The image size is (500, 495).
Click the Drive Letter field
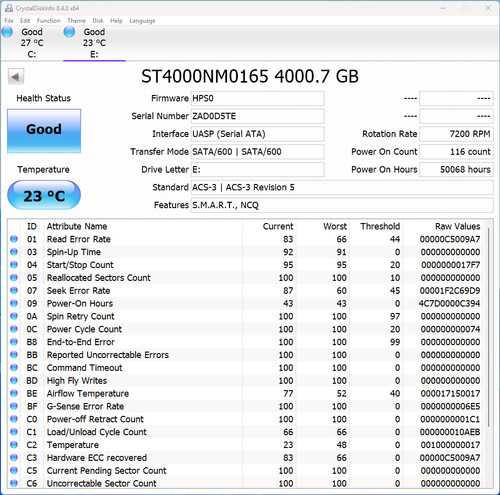click(257, 170)
